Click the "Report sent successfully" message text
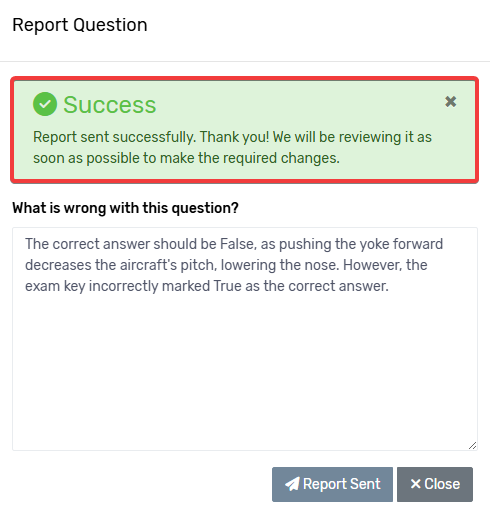Screen dimensions: 490x521 (114, 137)
